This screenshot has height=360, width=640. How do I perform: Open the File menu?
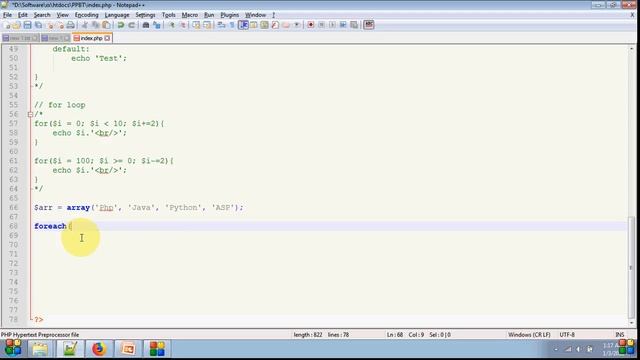coord(7,15)
